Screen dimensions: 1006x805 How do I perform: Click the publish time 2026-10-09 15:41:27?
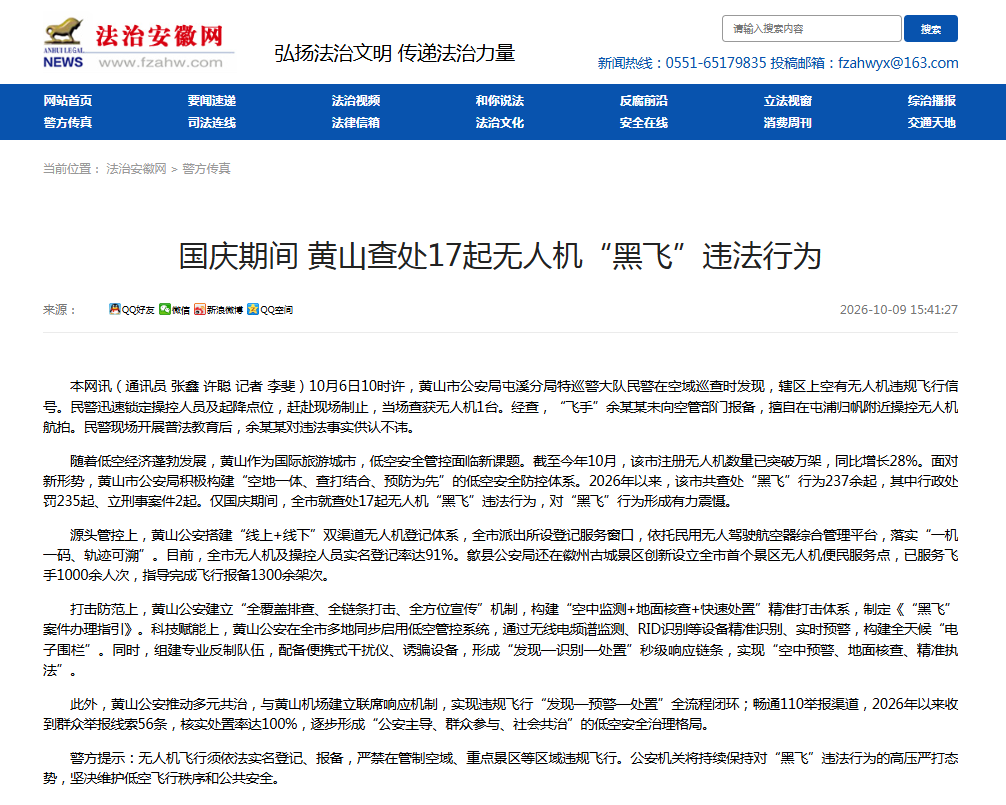899,310
